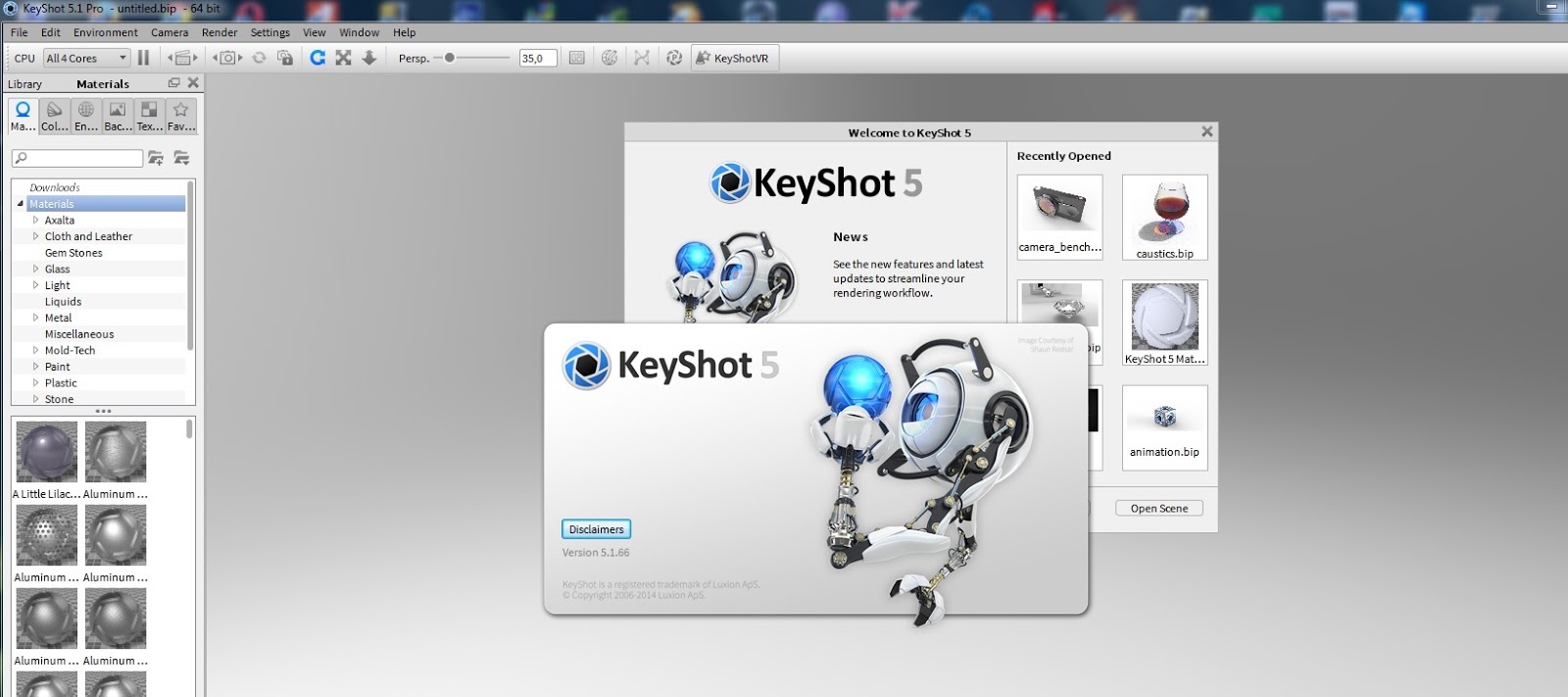Select the Liquids folder
Viewport: 1568px width, 697px height.
click(63, 302)
